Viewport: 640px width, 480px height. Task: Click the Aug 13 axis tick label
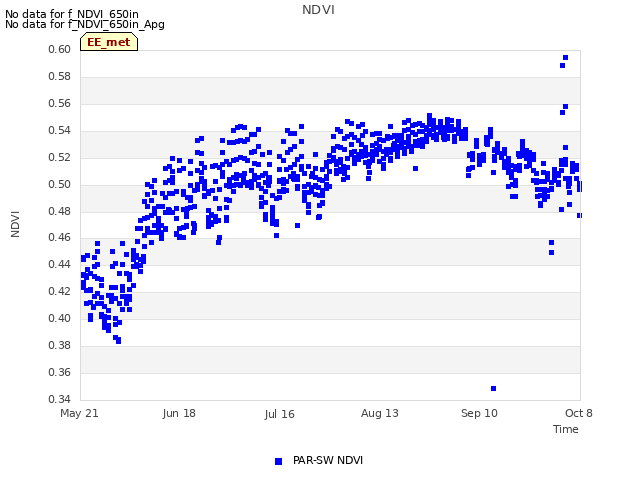pos(380,413)
